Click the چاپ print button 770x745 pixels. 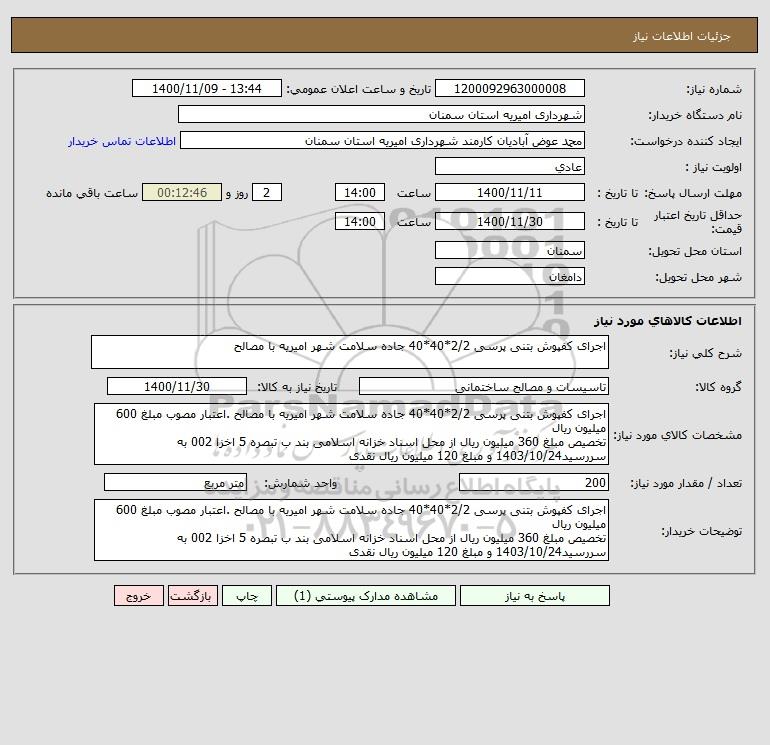click(247, 596)
